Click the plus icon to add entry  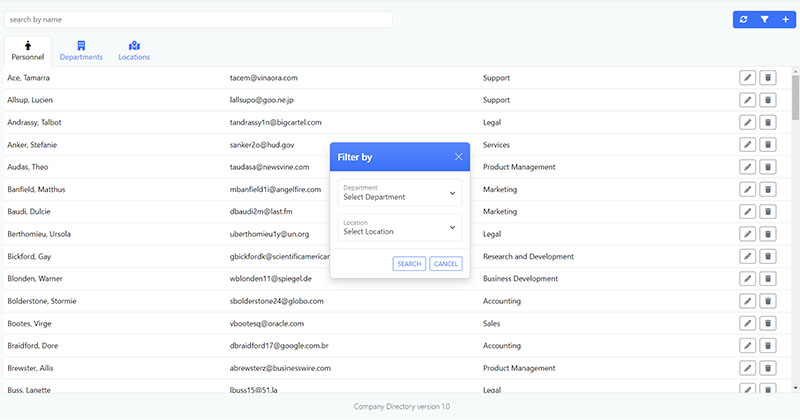point(785,19)
